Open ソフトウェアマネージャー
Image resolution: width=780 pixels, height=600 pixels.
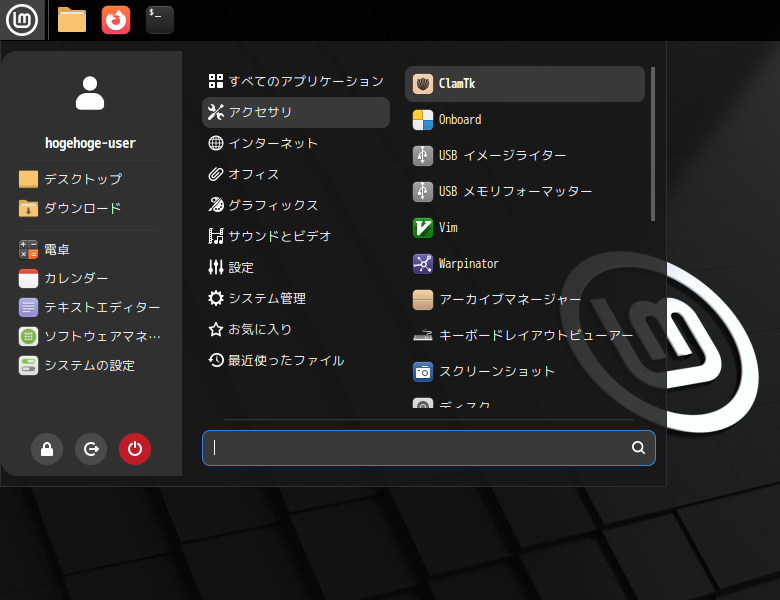coord(90,336)
